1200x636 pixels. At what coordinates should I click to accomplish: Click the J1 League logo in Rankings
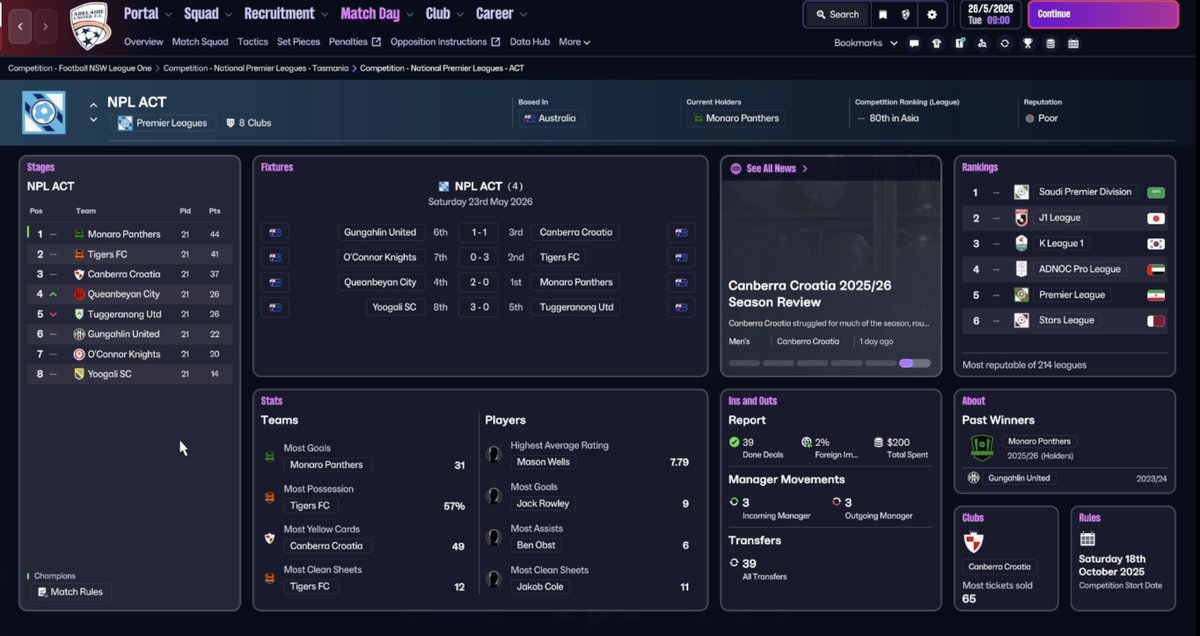(x=1021, y=218)
